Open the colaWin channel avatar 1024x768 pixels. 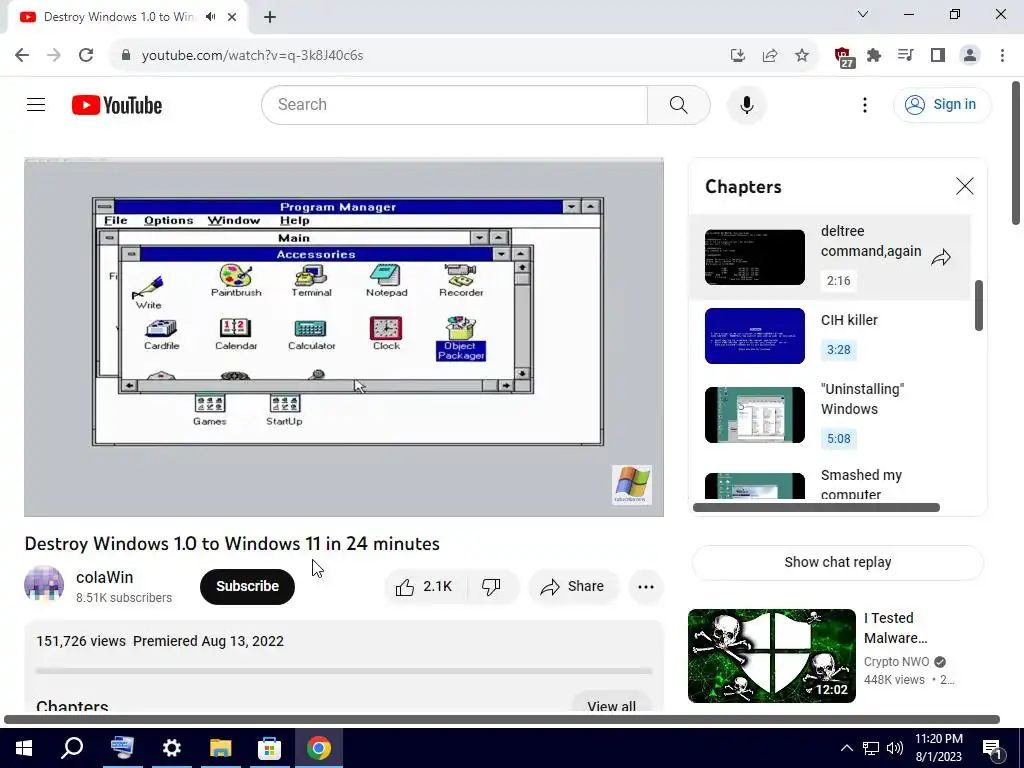[x=44, y=584]
